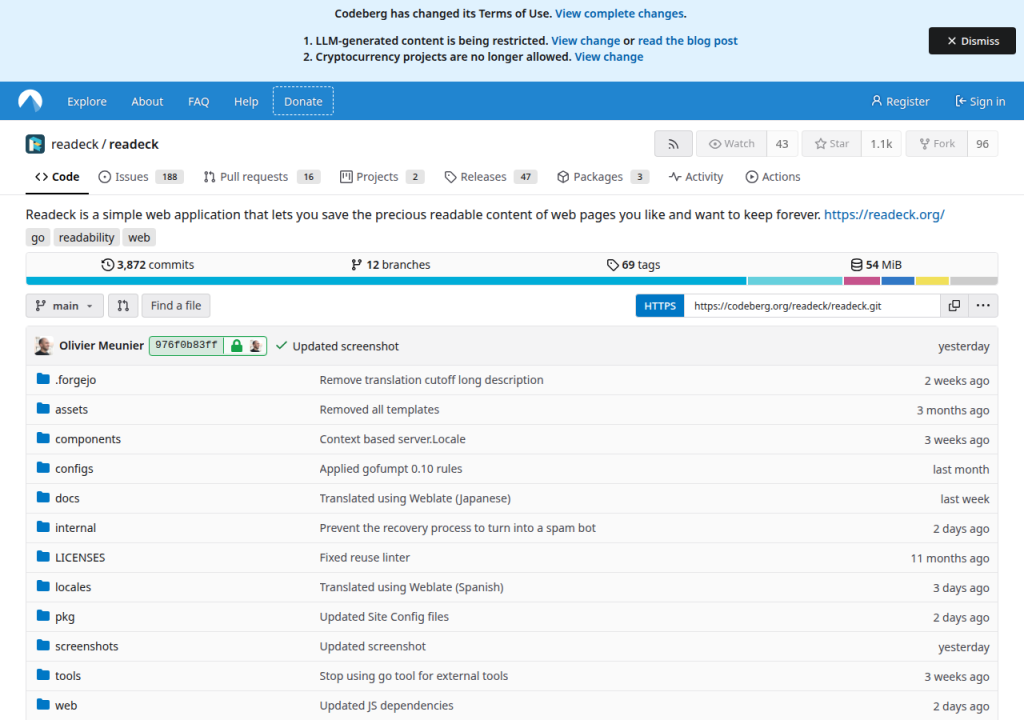Click the readability topic tag

[x=86, y=237]
